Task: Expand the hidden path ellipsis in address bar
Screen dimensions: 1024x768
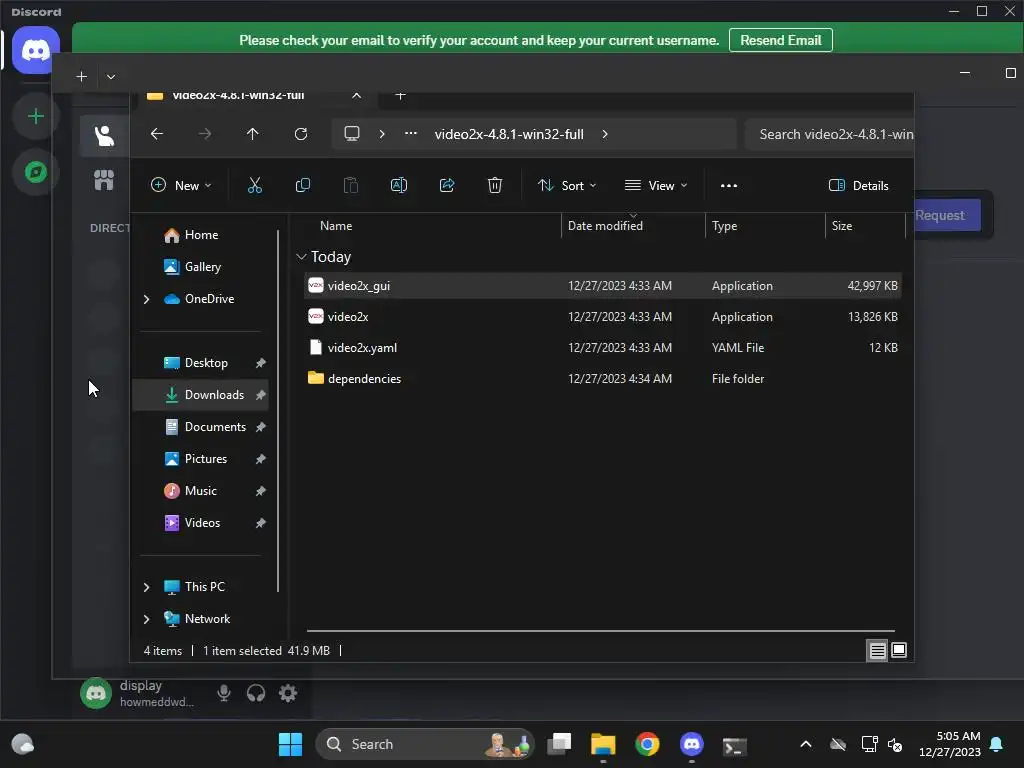Action: pyautogui.click(x=411, y=134)
